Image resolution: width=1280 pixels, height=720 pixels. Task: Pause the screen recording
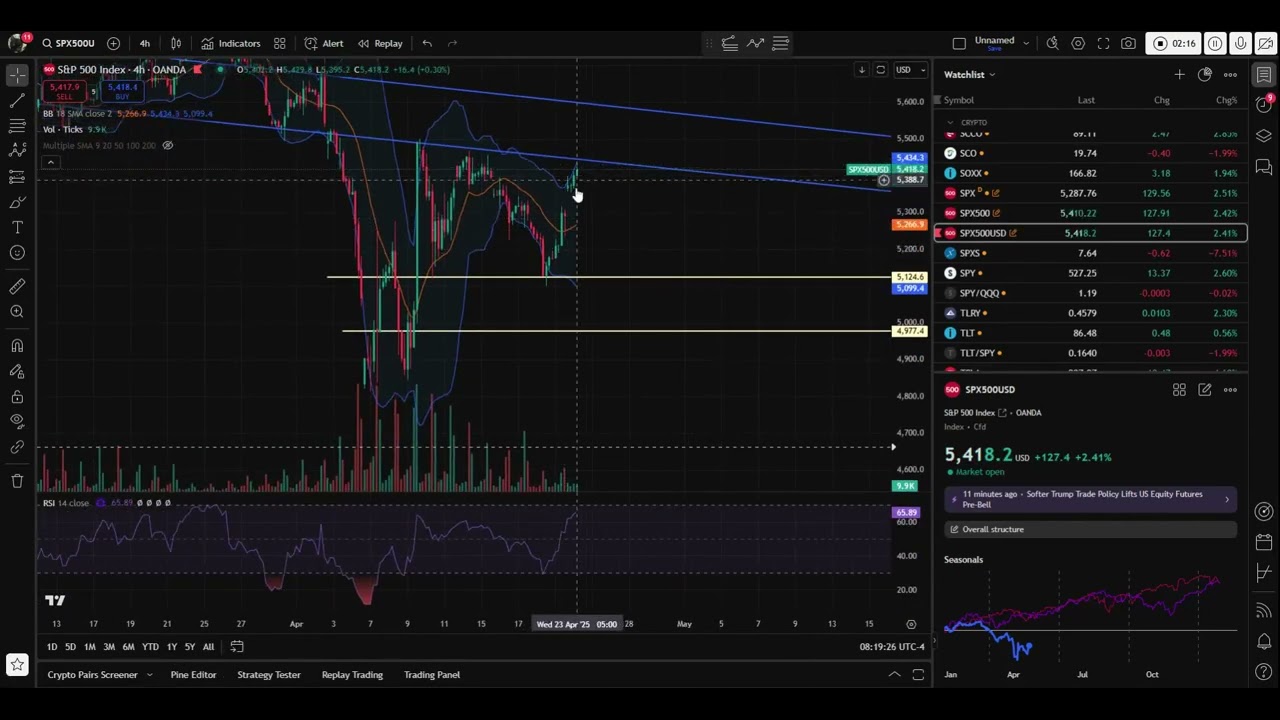(x=1215, y=43)
